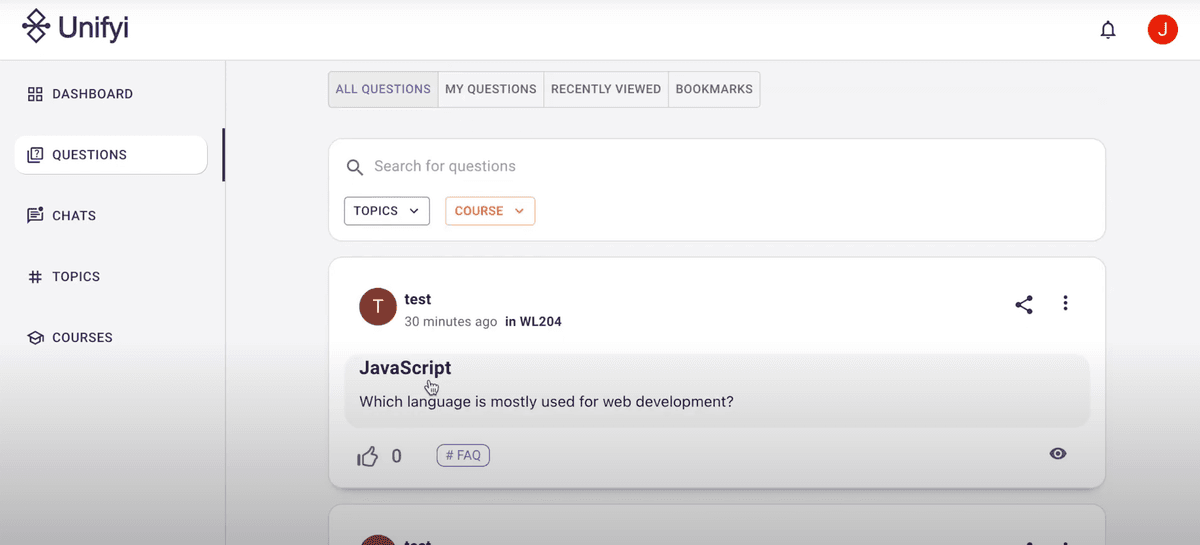Image resolution: width=1200 pixels, height=545 pixels.
Task: Open the notifications bell
Action: coord(1108,30)
